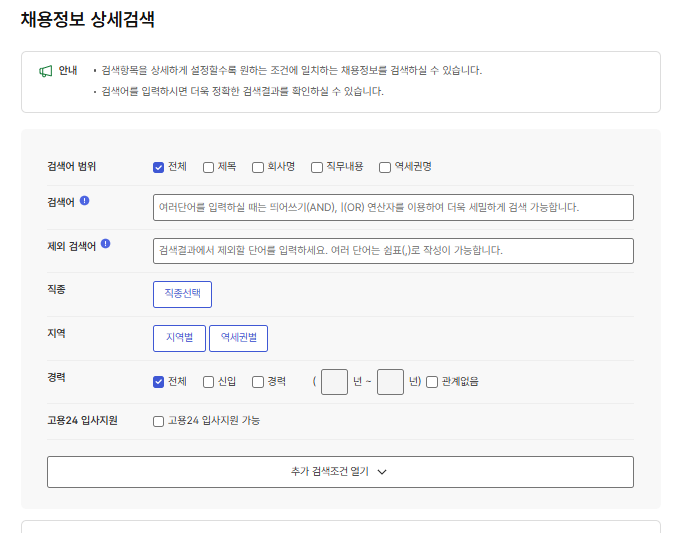Click the info icon next to 제외 검색어
This screenshot has width=689, height=533.
click(105, 244)
